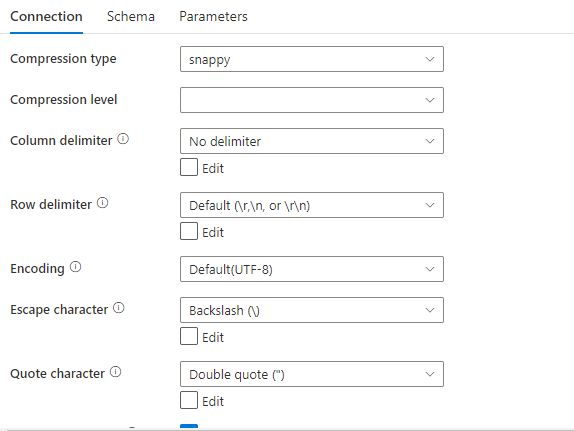This screenshot has width=574, height=431.
Task: Click the Encoding info icon
Action: click(x=75, y=267)
